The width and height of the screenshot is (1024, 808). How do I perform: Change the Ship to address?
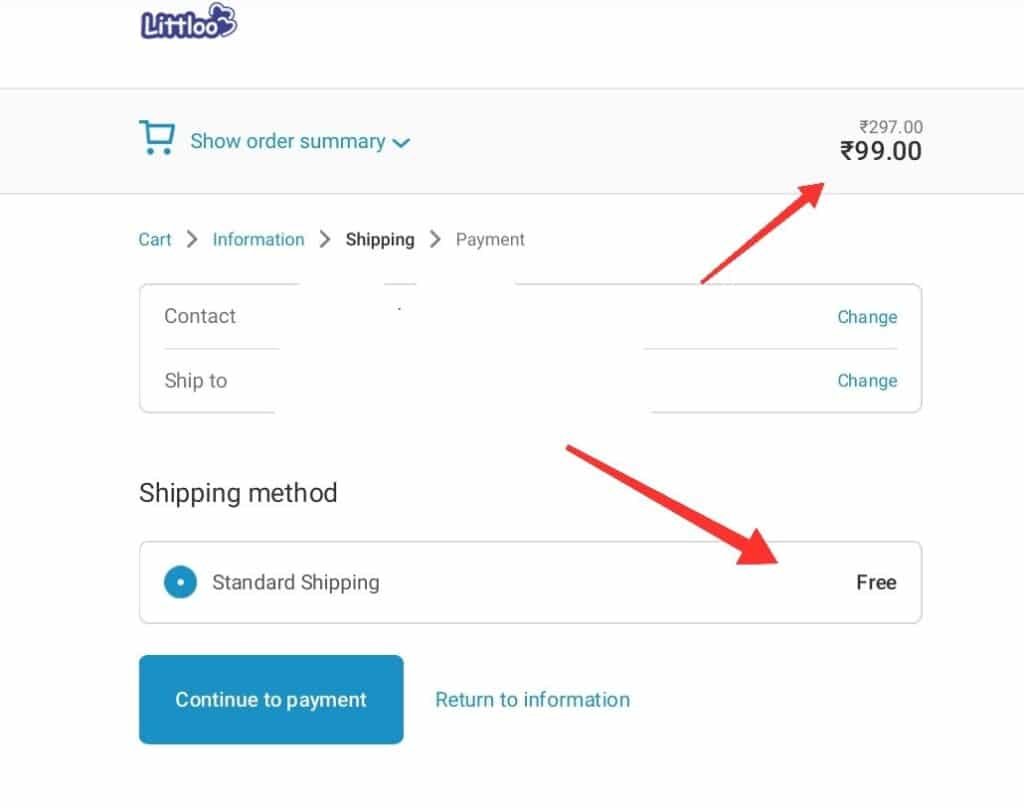(867, 381)
